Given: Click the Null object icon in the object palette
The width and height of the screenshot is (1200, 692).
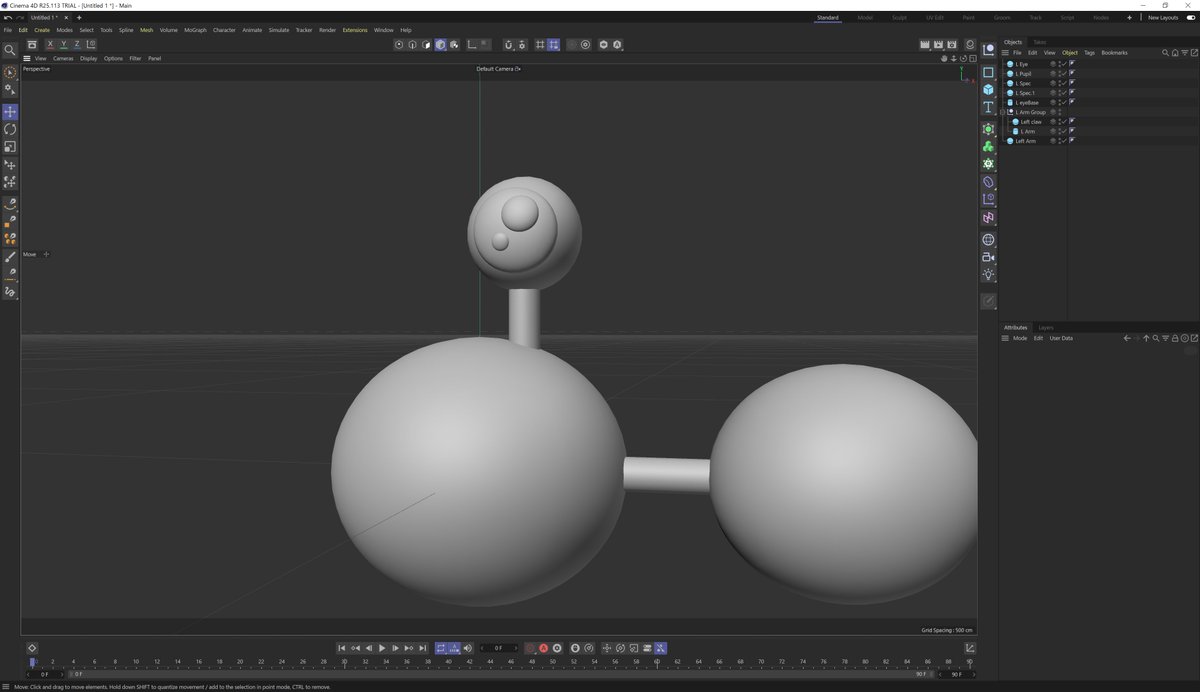Looking at the screenshot, I should 988,50.
